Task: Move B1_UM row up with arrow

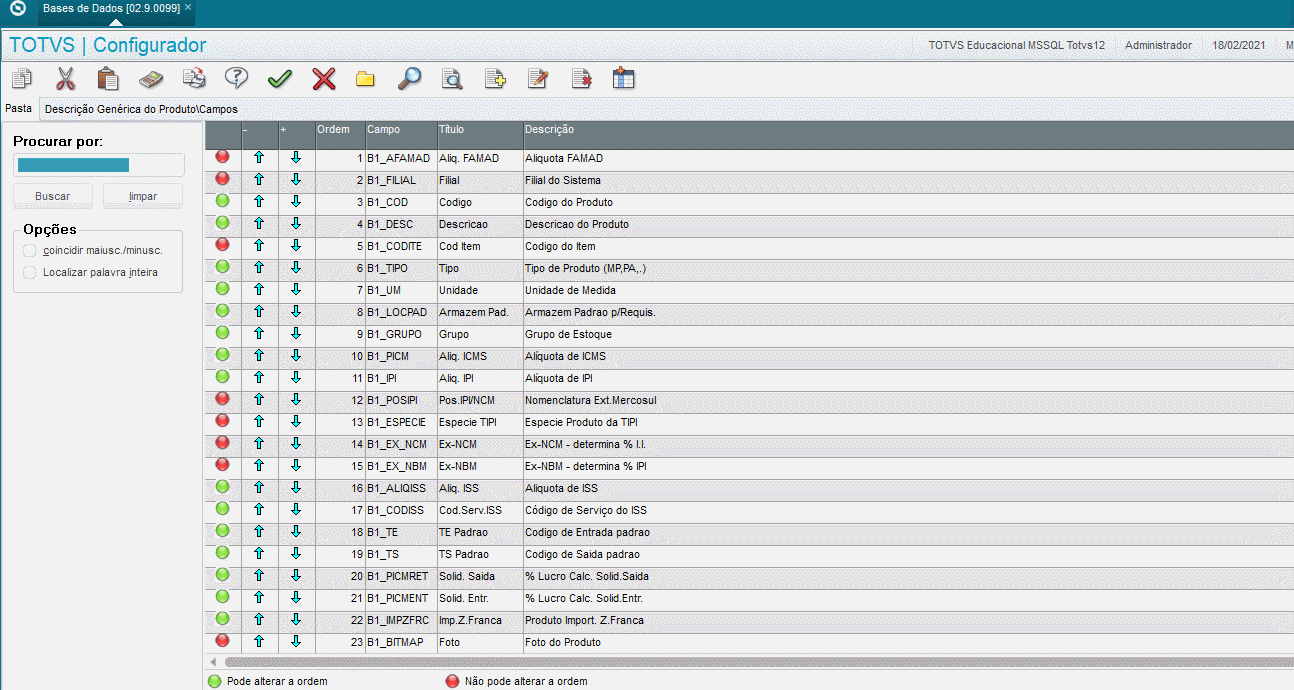Action: [x=259, y=290]
